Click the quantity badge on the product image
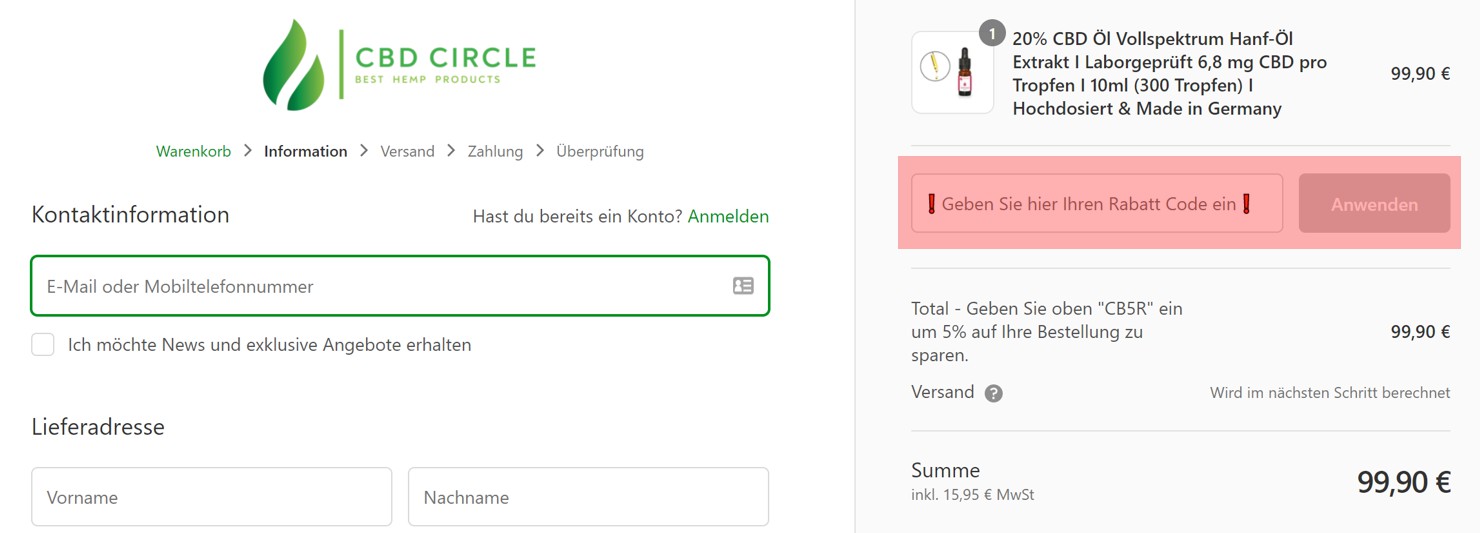The height and width of the screenshot is (533, 1480). (991, 34)
